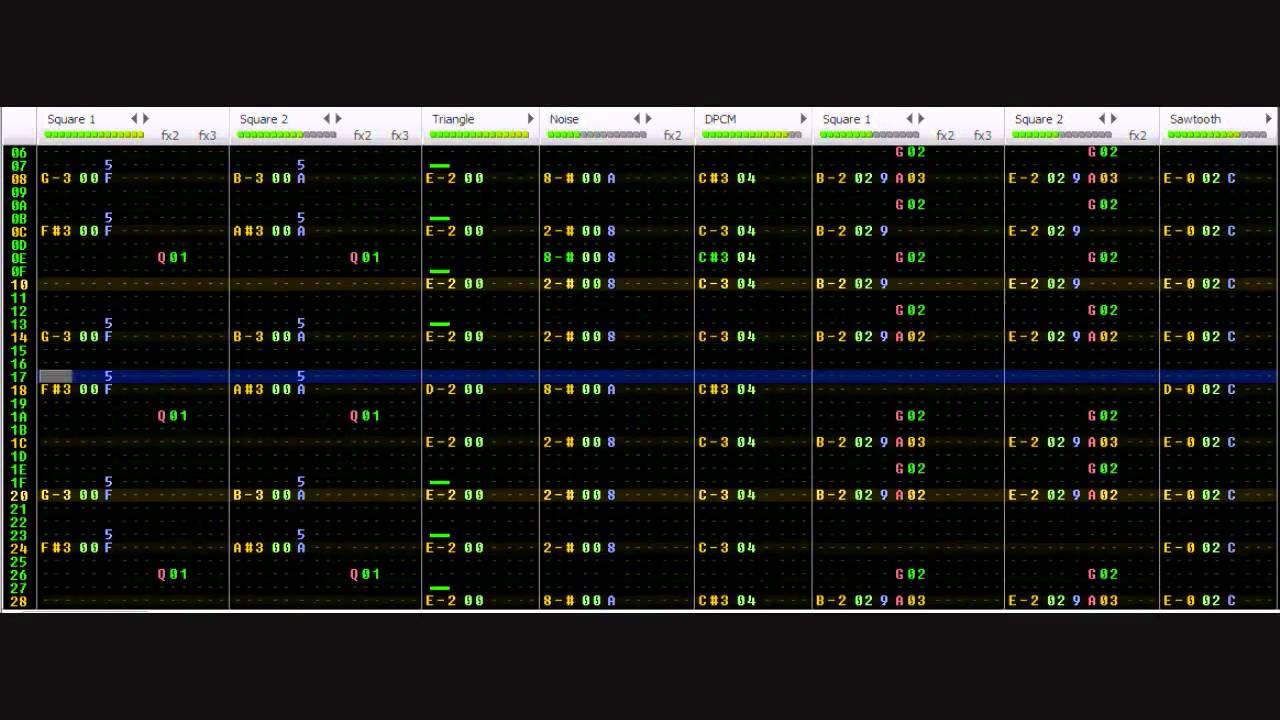Viewport: 1280px width, 720px height.
Task: Click the right arrow of the Square 2 beside Sawtooth
Action: pos(1114,119)
